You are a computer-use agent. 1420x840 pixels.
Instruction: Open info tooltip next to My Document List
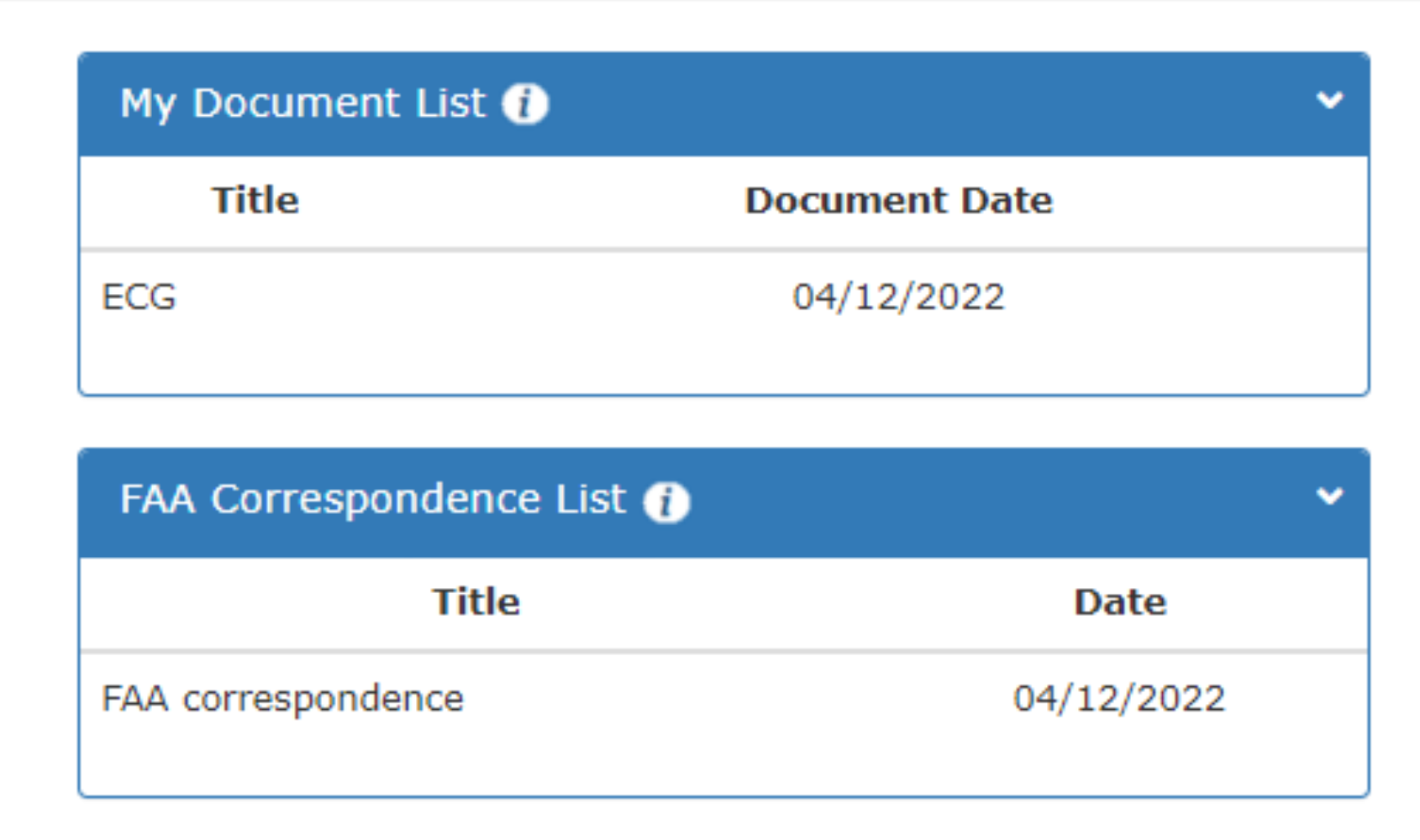pyautogui.click(x=527, y=102)
